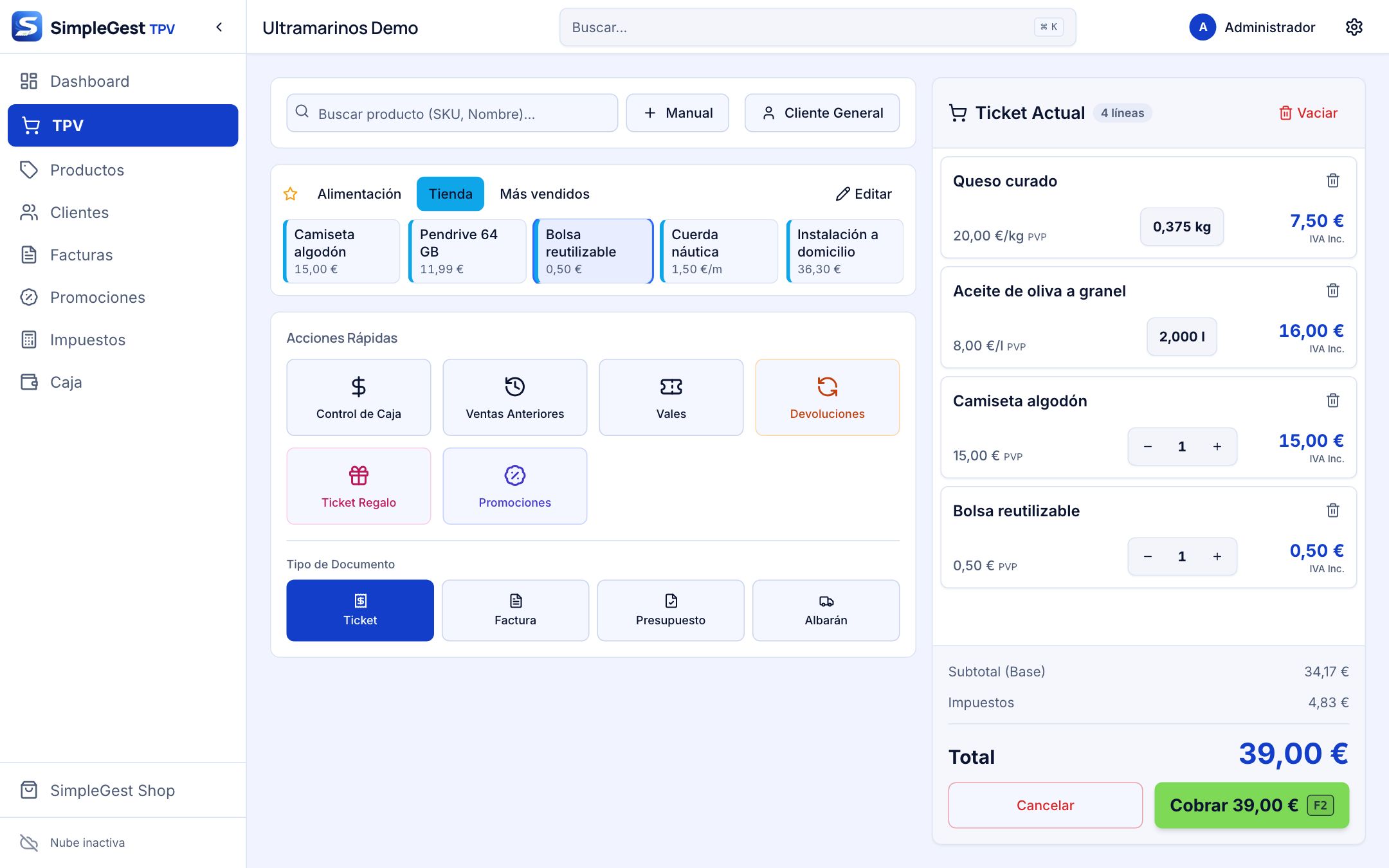Open Promociones quick action
Image resolution: width=1389 pixels, height=868 pixels.
[x=515, y=486]
